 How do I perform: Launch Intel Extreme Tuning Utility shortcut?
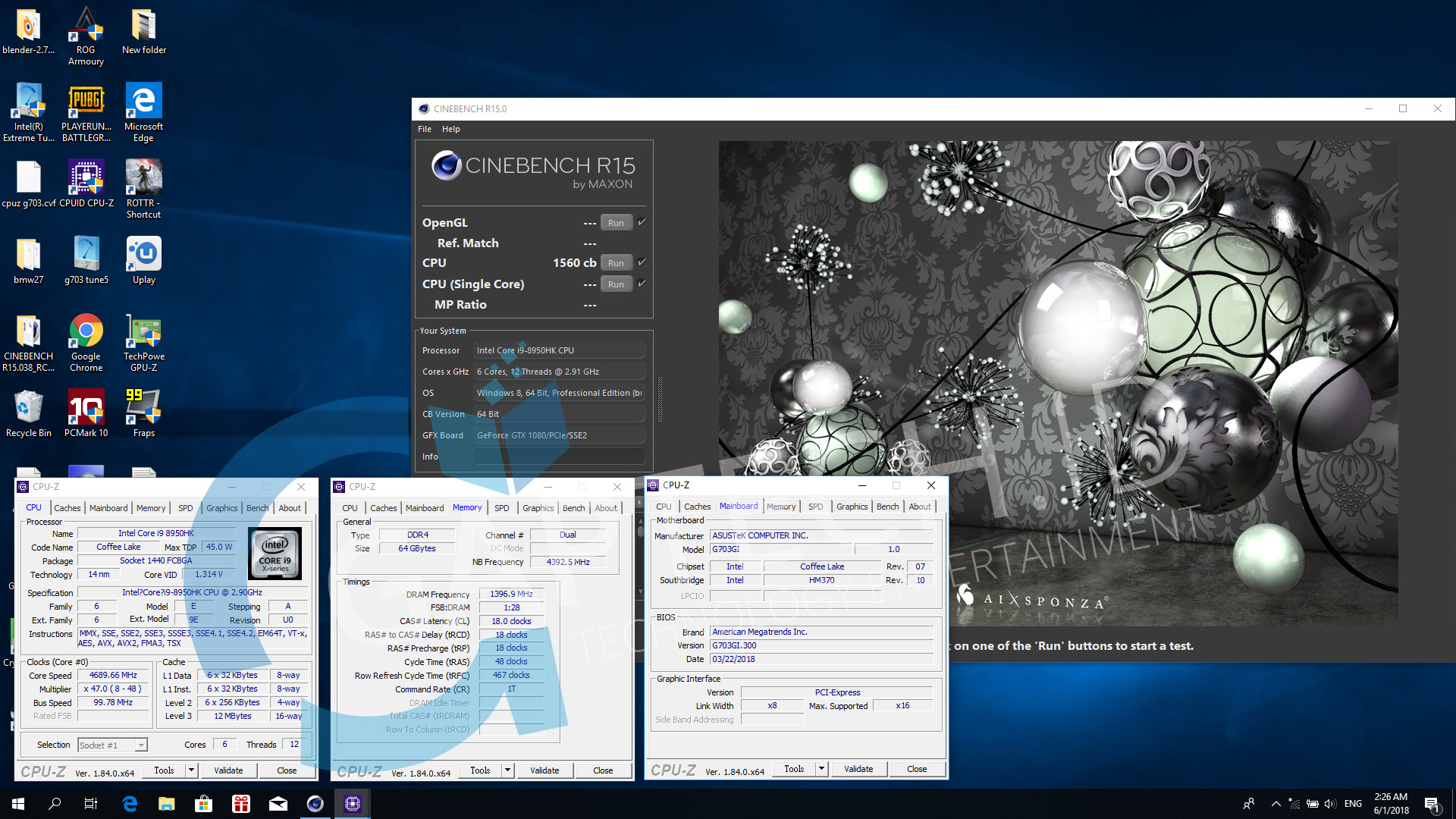coord(28,112)
